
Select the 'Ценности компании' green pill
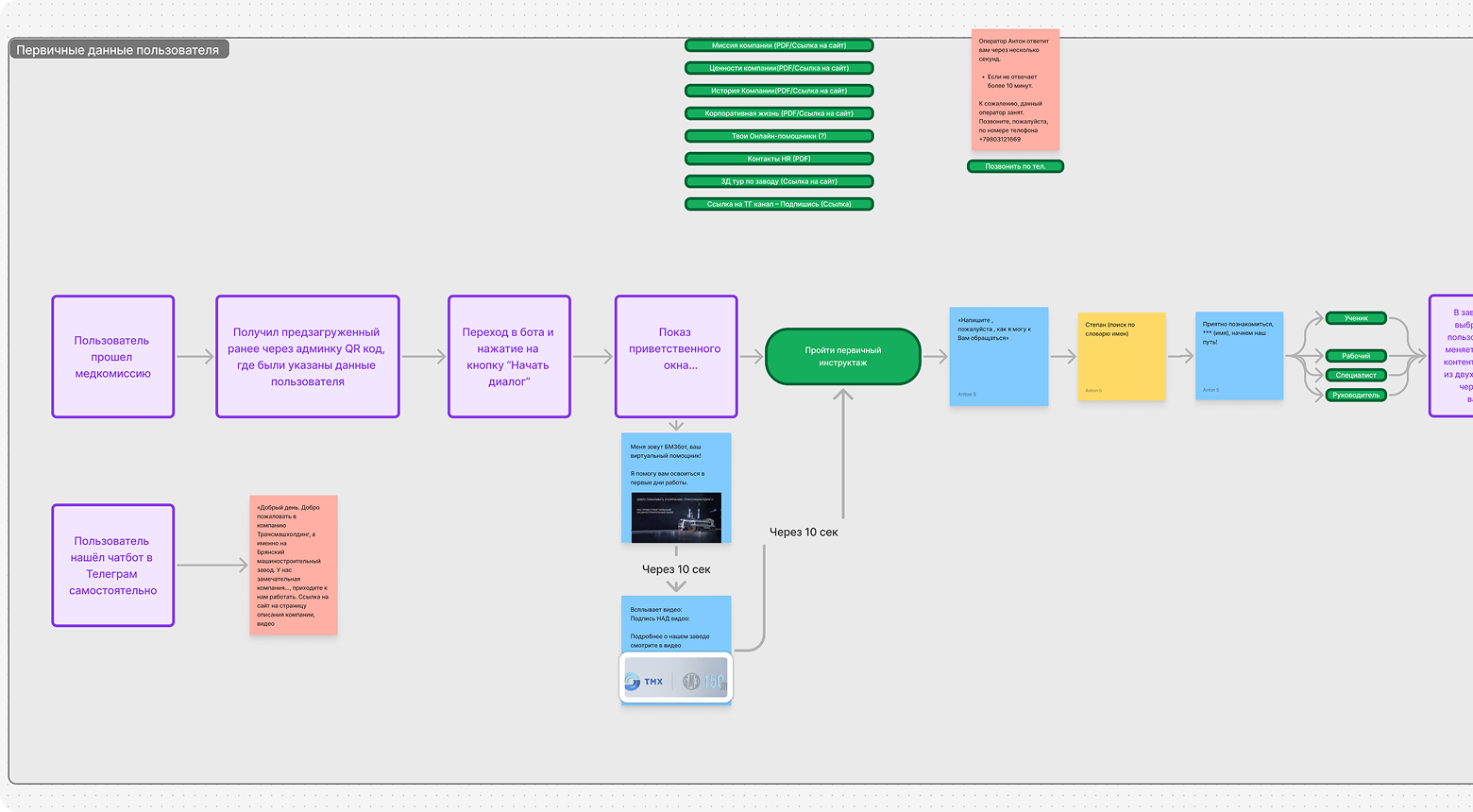779,68
